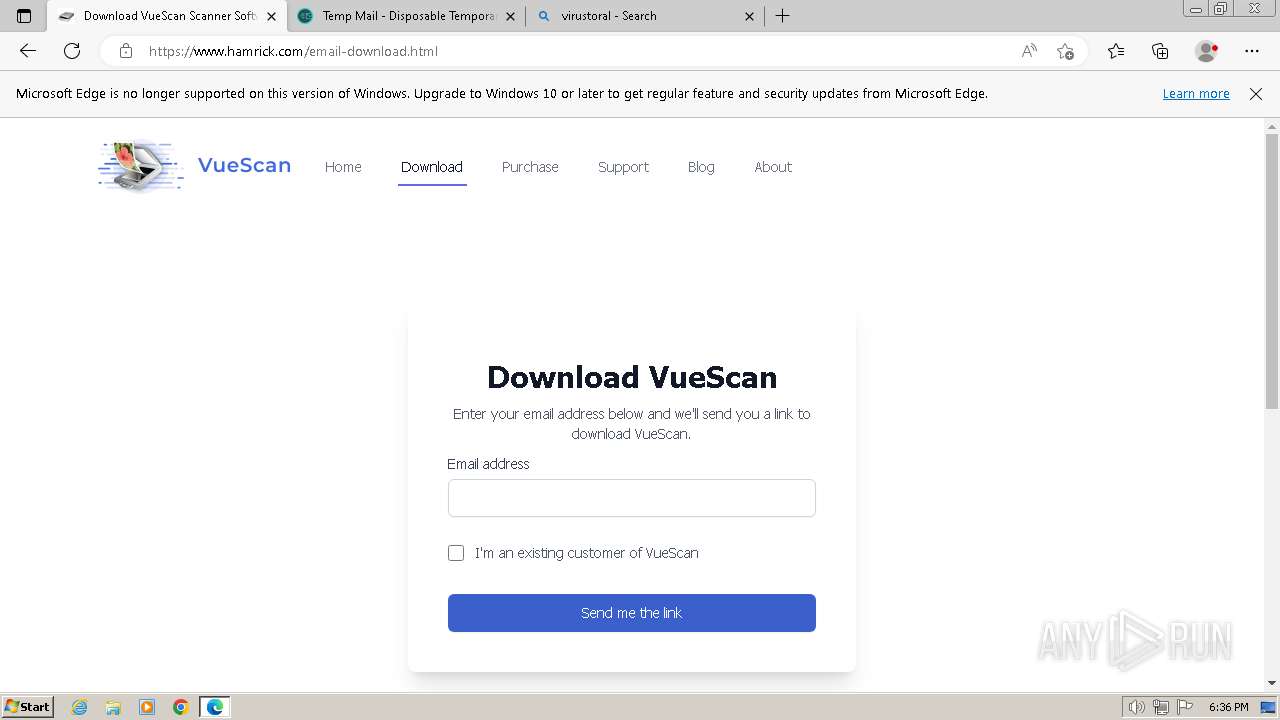Image resolution: width=1280 pixels, height=720 pixels.
Task: Click the scrollbar up arrow
Action: [x=1272, y=127]
